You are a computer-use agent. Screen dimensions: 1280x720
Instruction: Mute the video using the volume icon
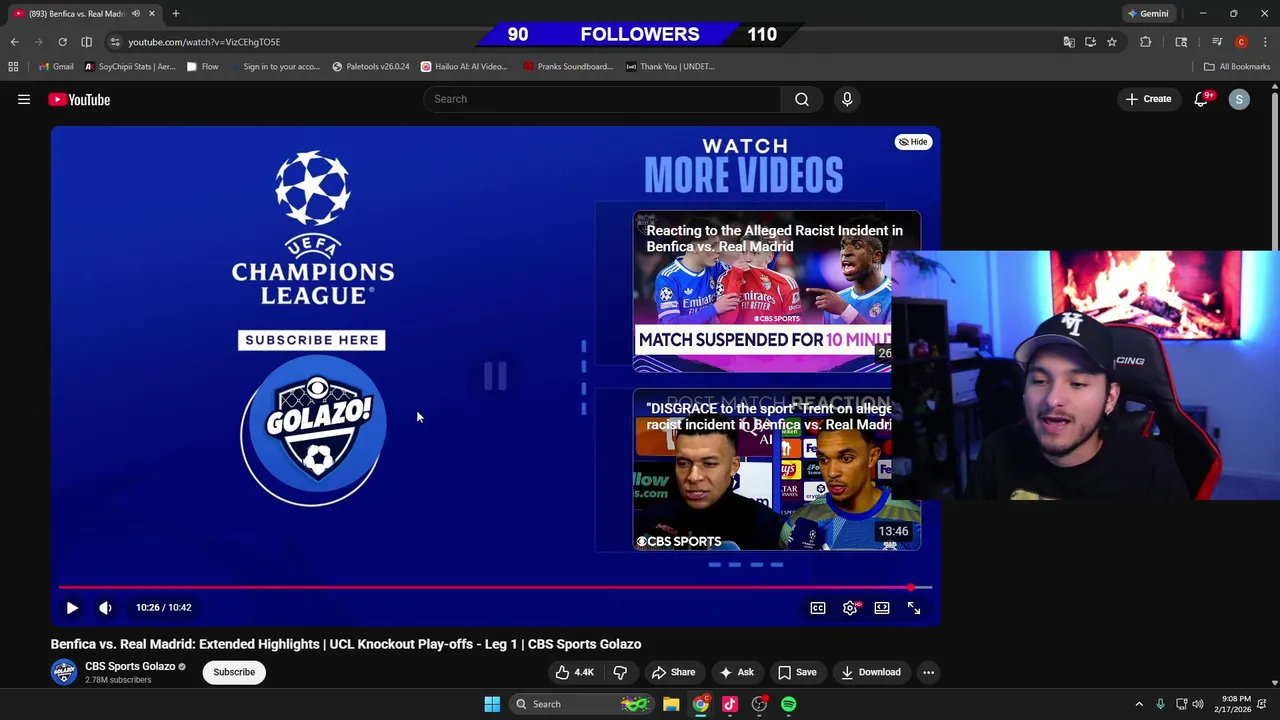105,607
